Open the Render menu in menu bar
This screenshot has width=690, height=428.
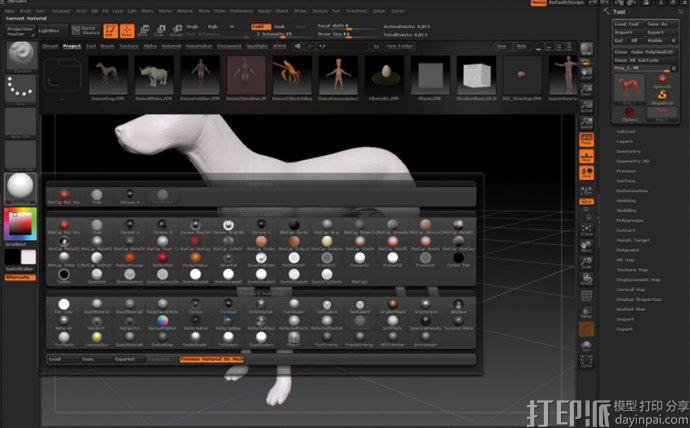[x=264, y=11]
